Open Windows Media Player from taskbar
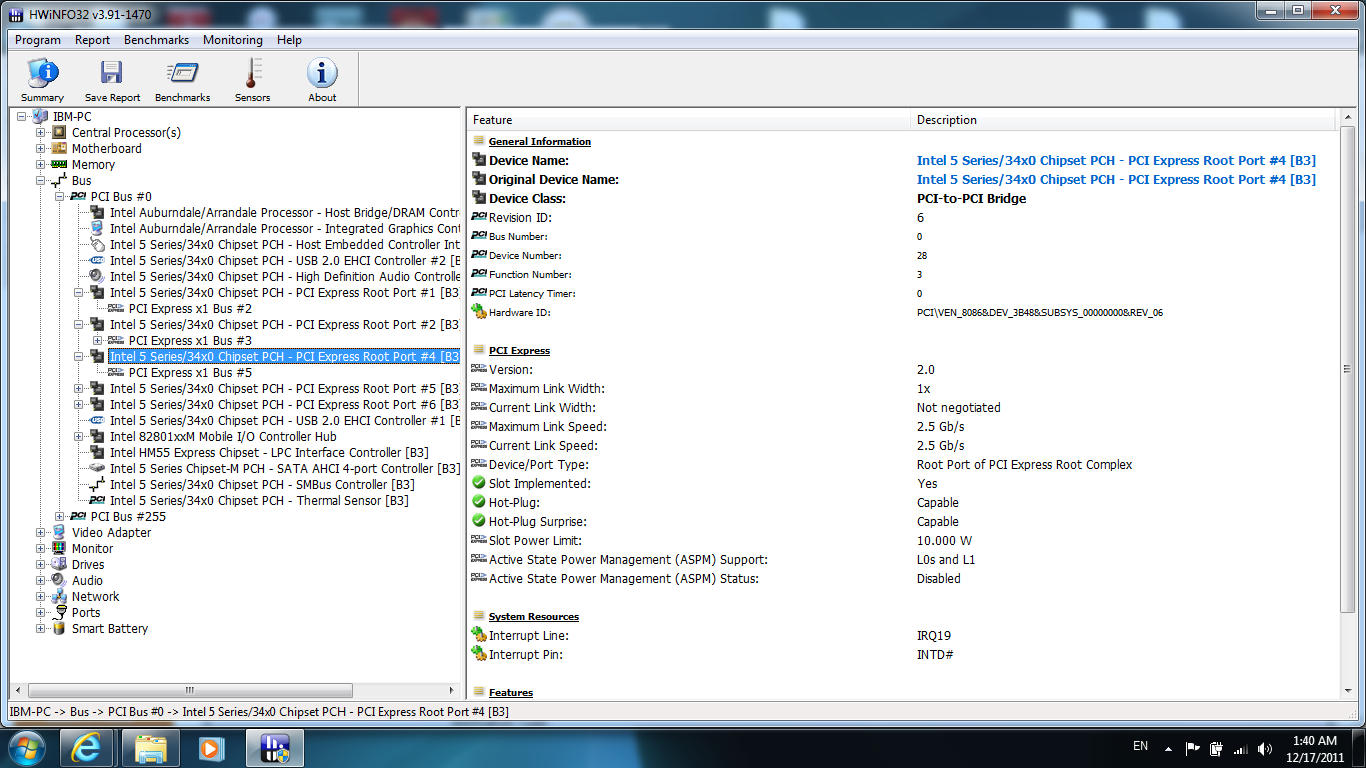Image resolution: width=1366 pixels, height=768 pixels. pos(211,748)
